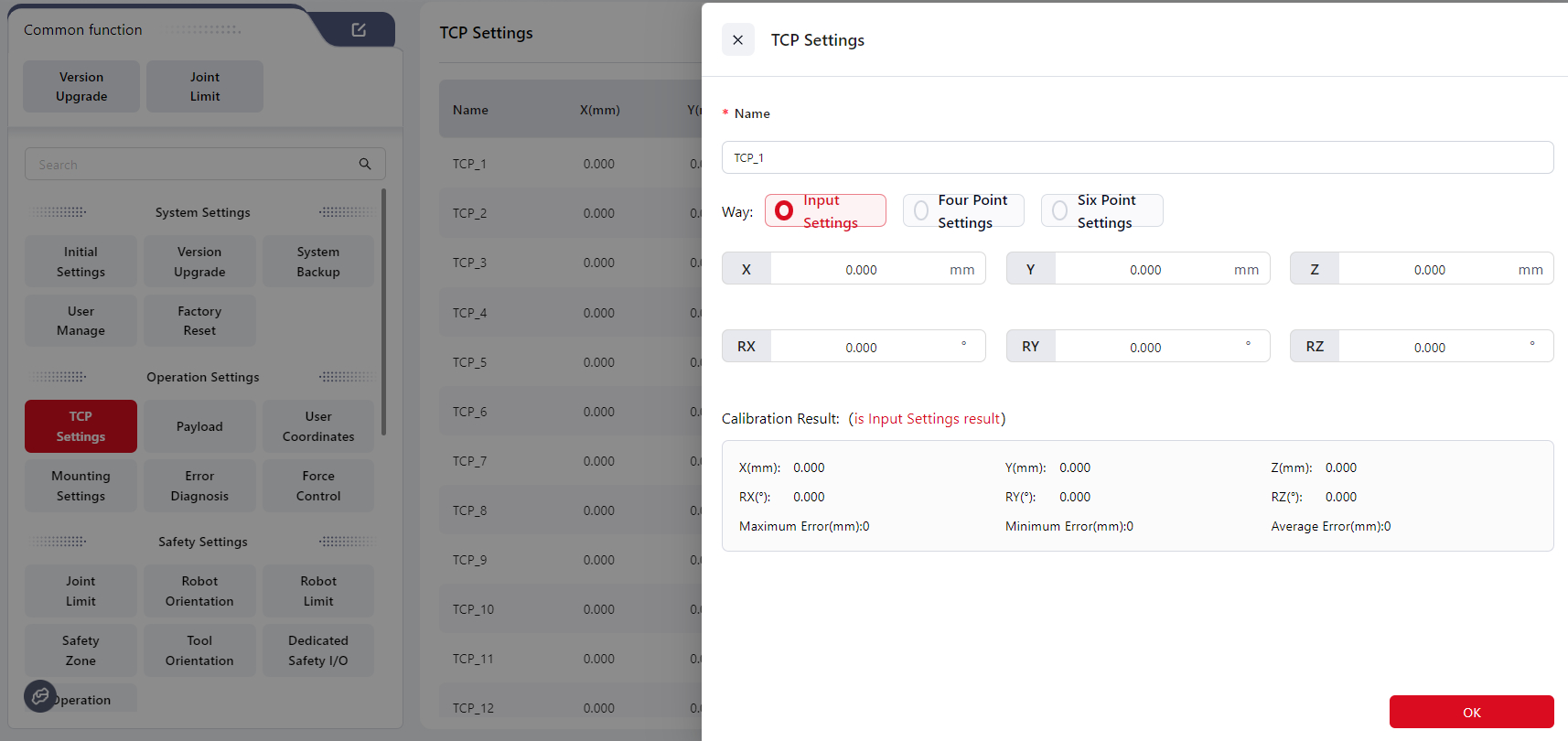Open Dedicated Safety I/O settings
Screen dimensions: 1568x741
[x=317, y=650]
